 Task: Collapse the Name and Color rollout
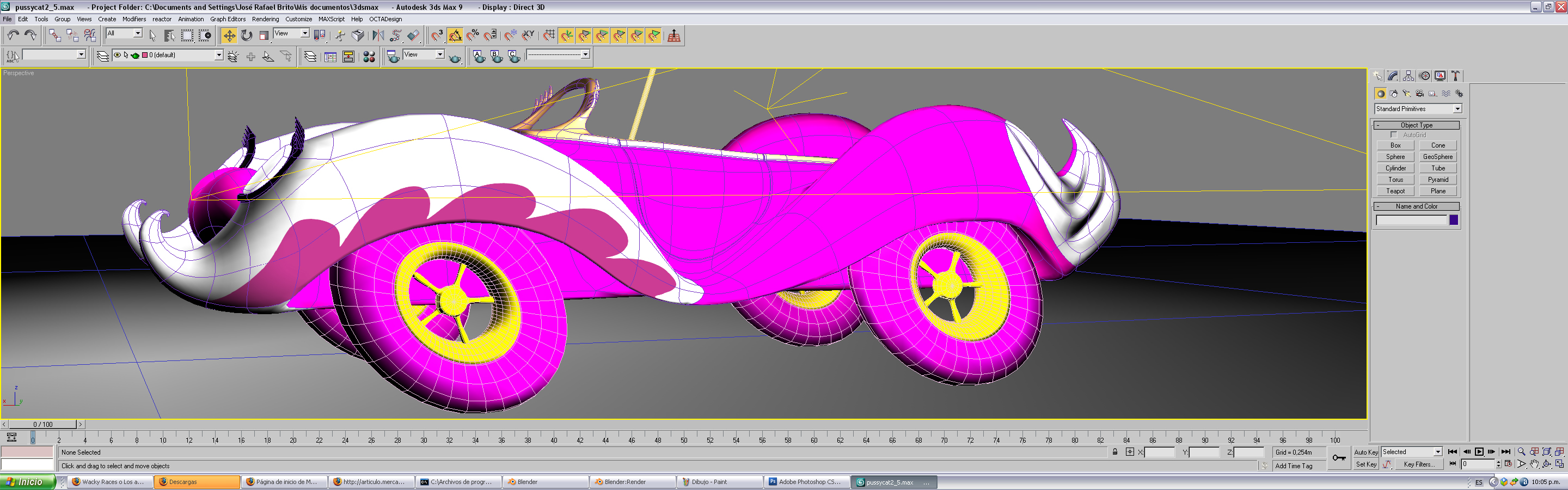click(1417, 206)
